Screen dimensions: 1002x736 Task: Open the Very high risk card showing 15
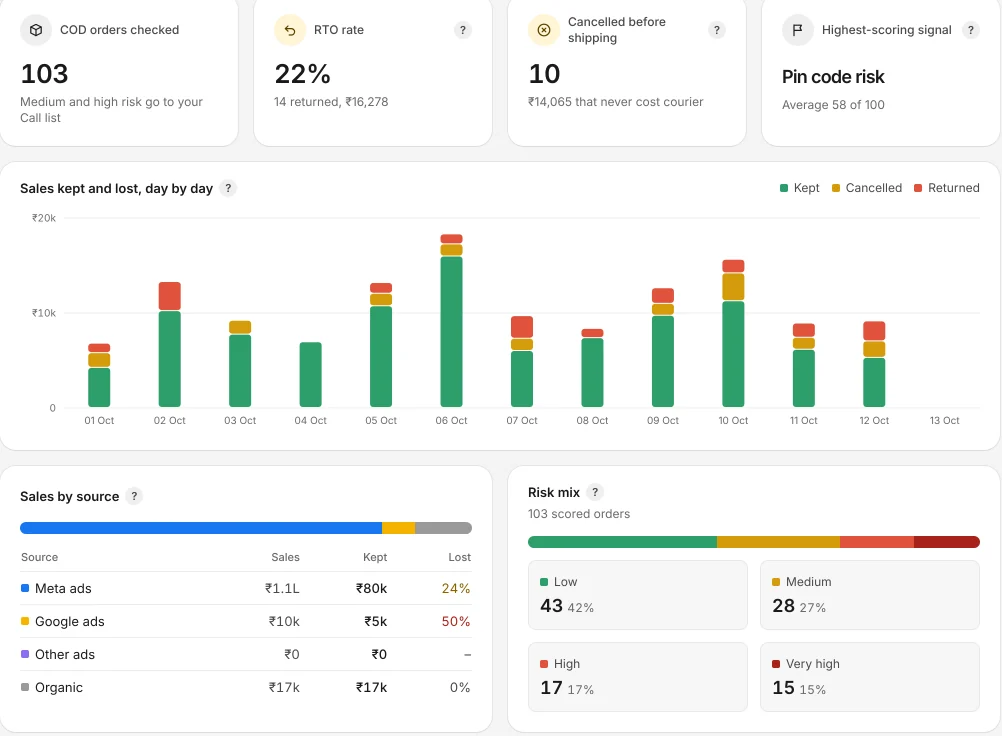pos(870,677)
